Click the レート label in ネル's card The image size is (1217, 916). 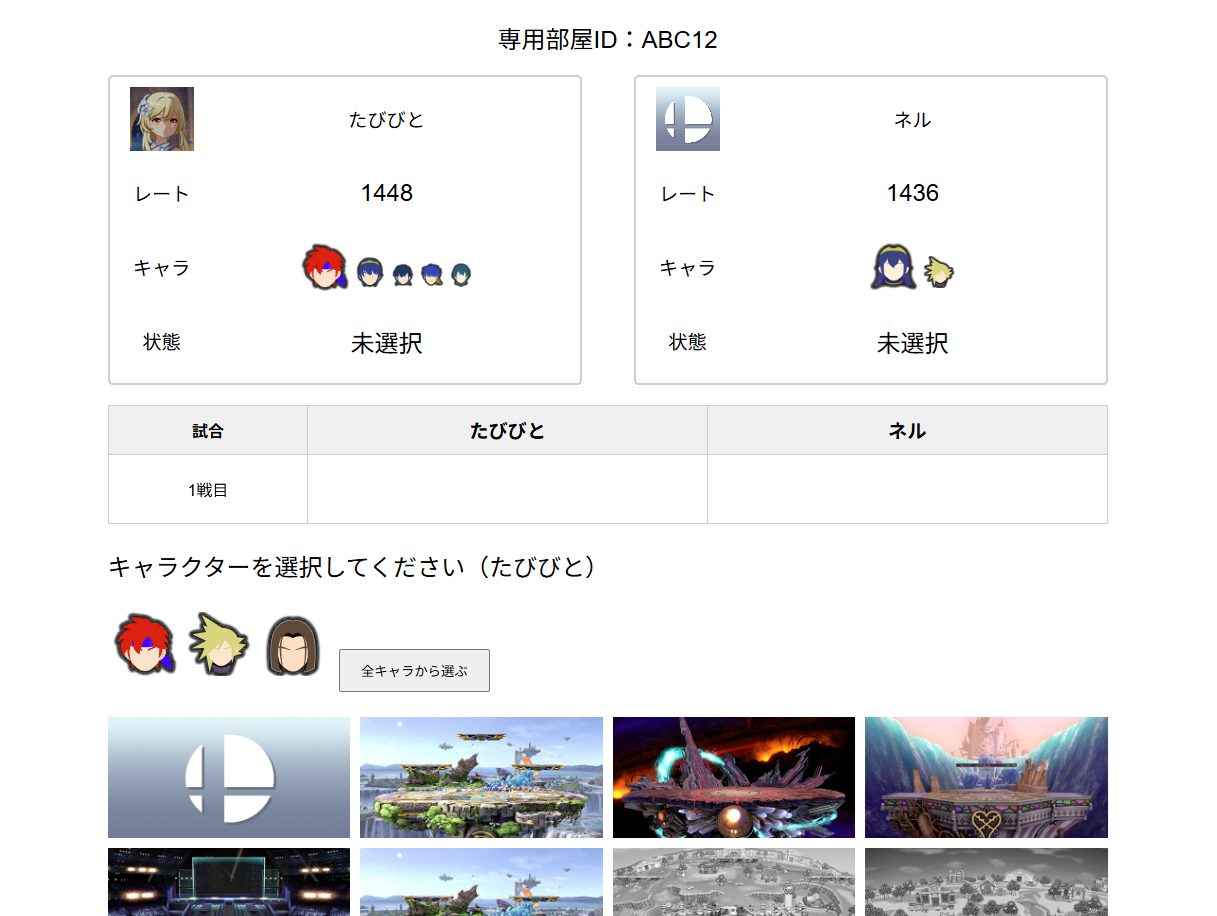(x=688, y=194)
